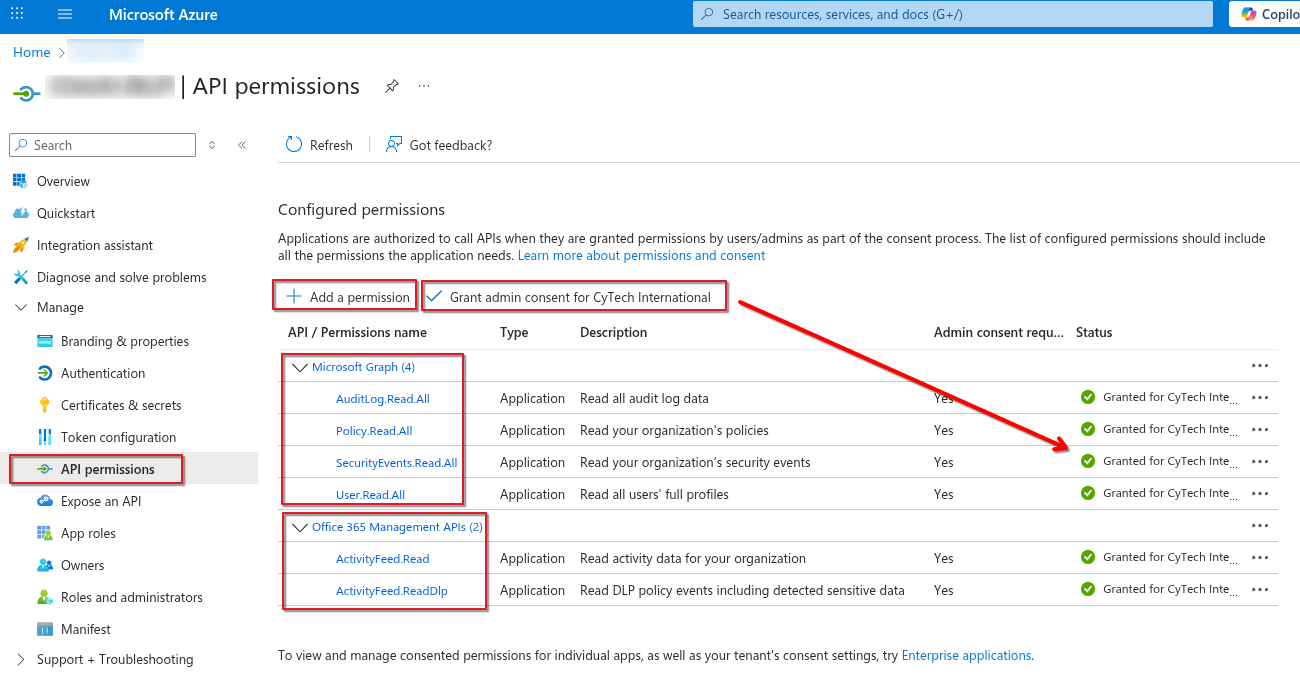
Task: Open Token configuration menu item
Action: pyautogui.click(x=118, y=437)
